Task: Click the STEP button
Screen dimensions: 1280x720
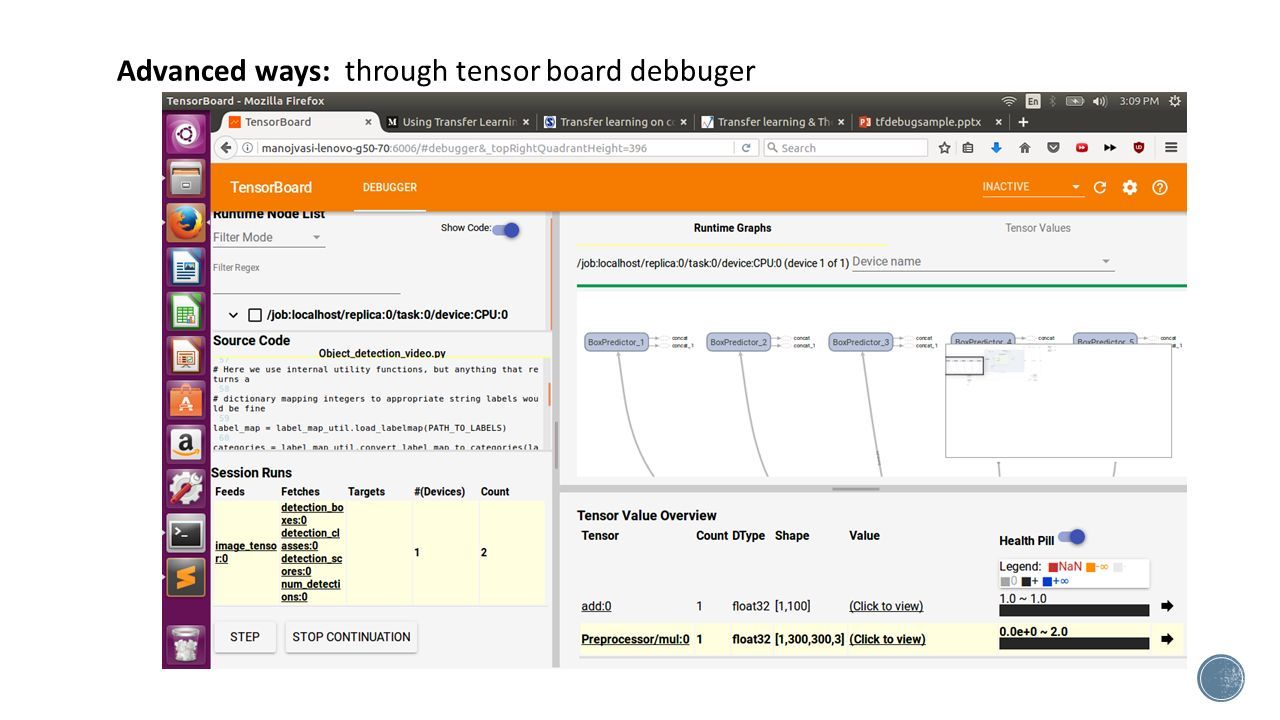Action: tap(245, 637)
